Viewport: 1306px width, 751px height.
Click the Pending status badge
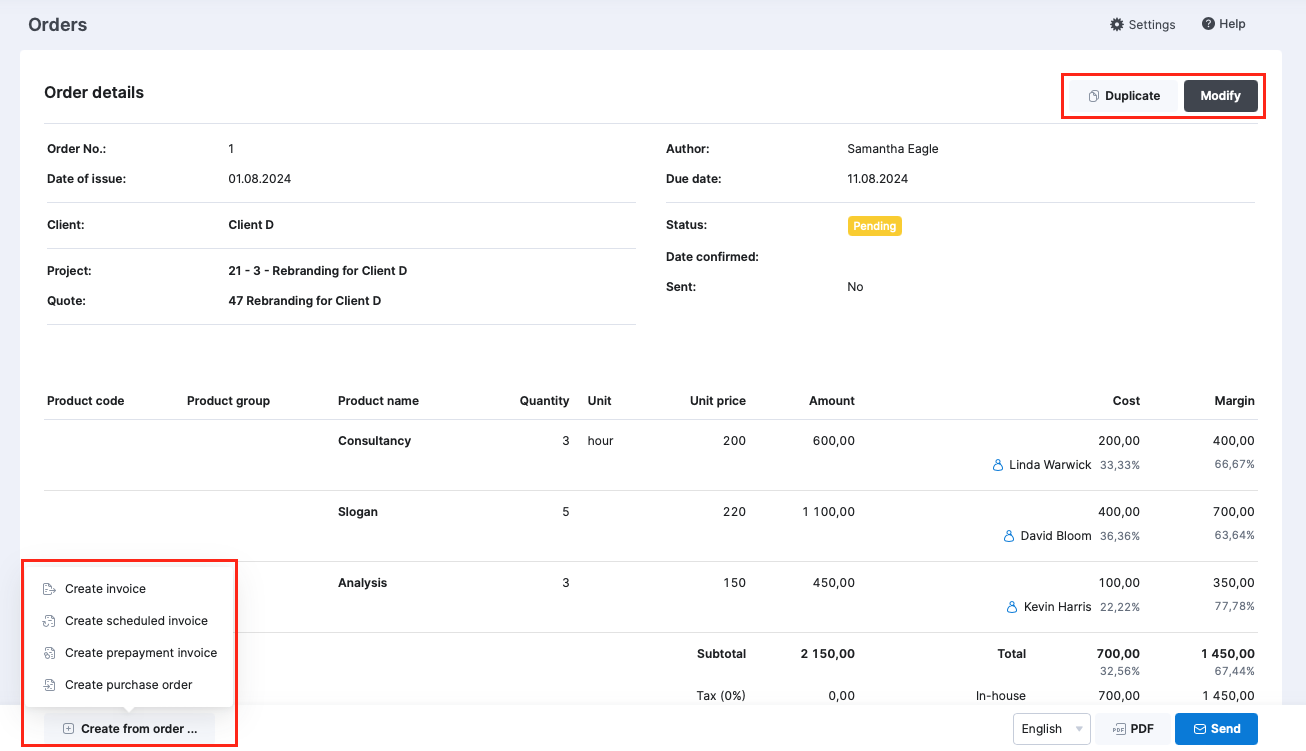(x=874, y=226)
